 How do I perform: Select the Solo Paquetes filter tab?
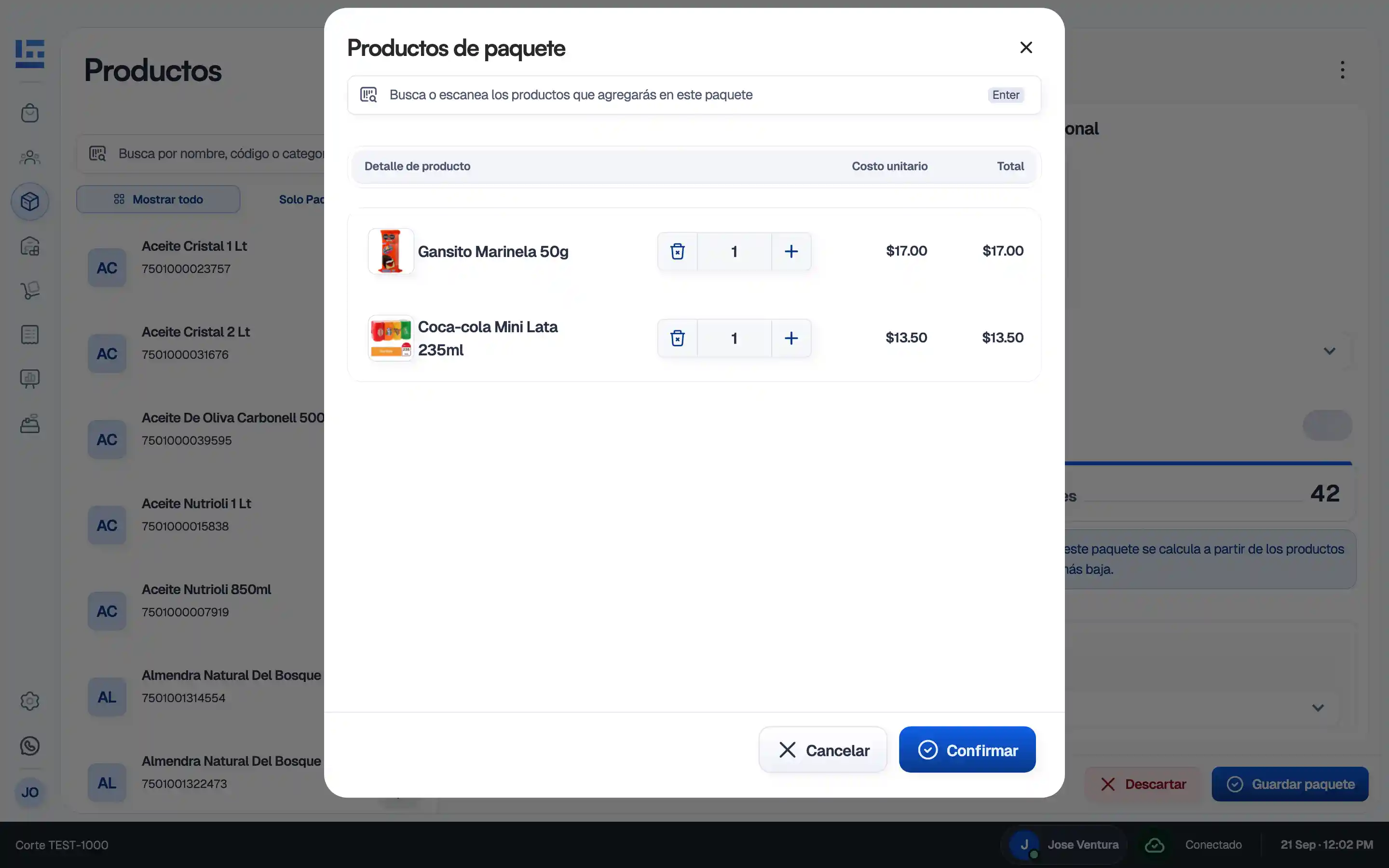point(301,199)
